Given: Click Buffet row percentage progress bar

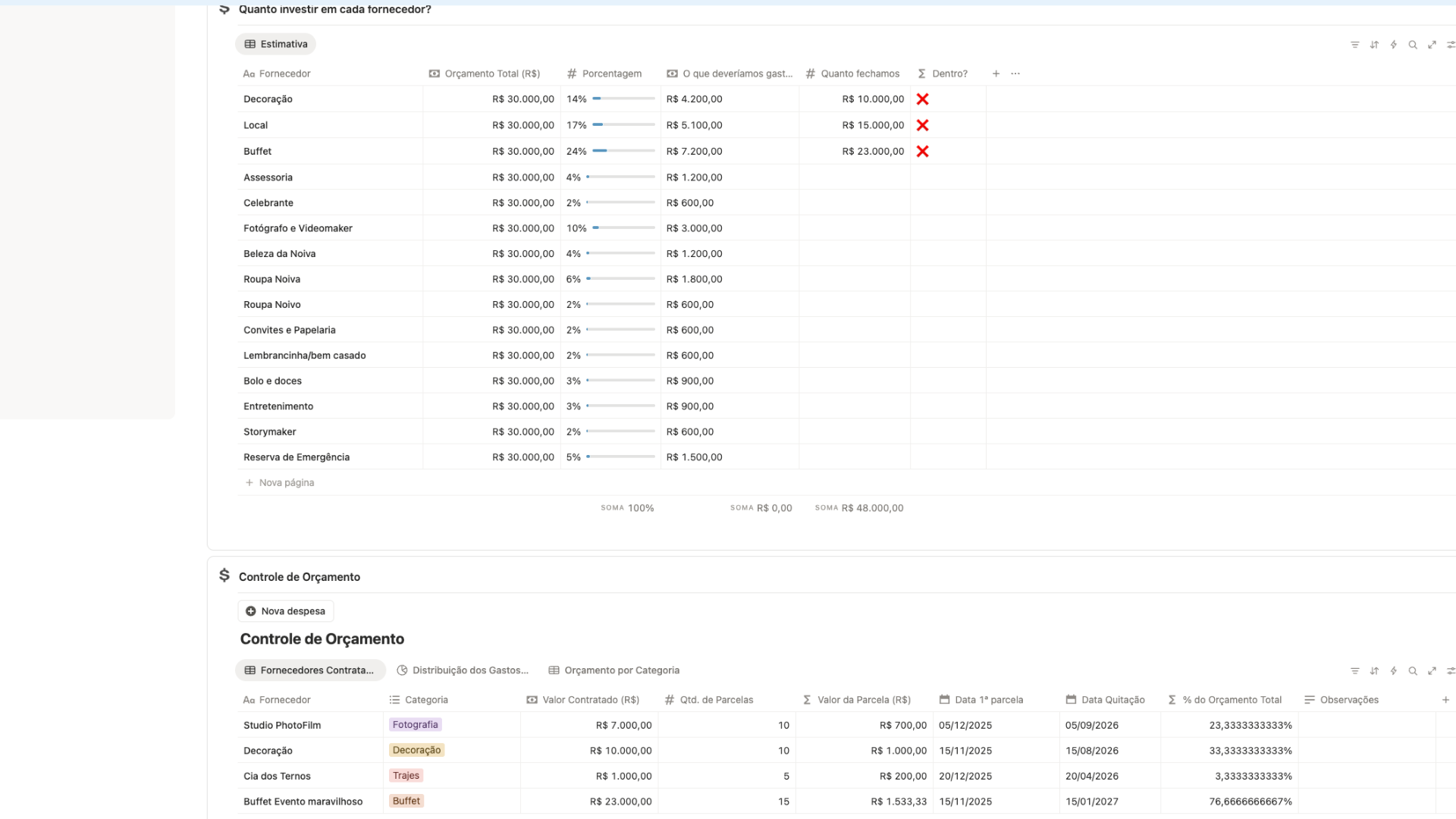Looking at the screenshot, I should [x=623, y=151].
